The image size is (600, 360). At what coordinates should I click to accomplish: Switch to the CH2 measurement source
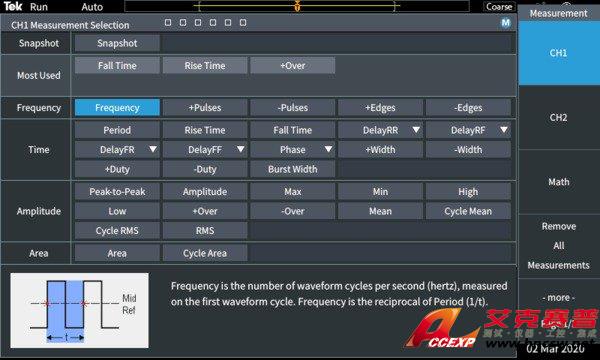click(558, 117)
